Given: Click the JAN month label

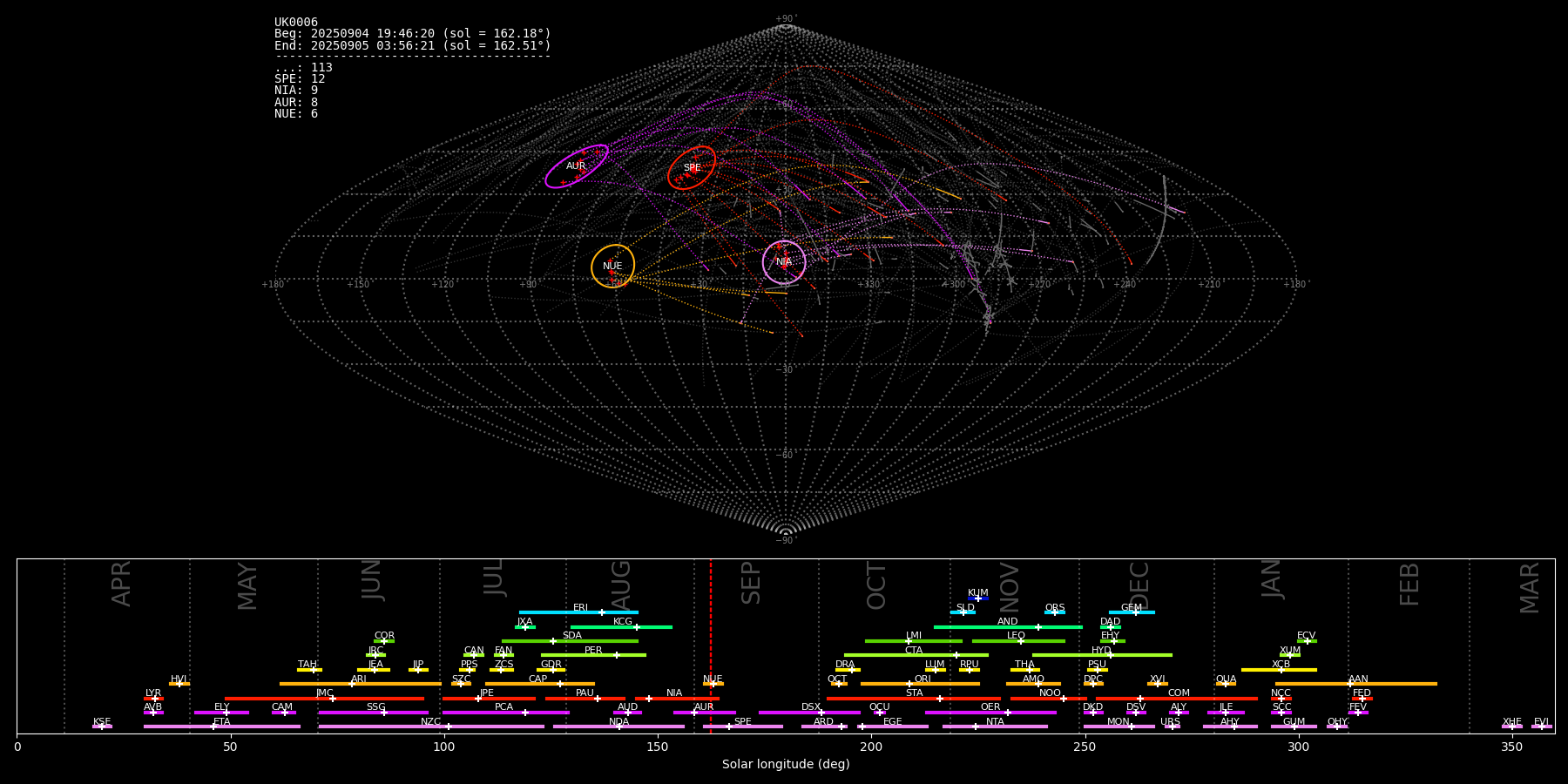Looking at the screenshot, I should (1271, 578).
